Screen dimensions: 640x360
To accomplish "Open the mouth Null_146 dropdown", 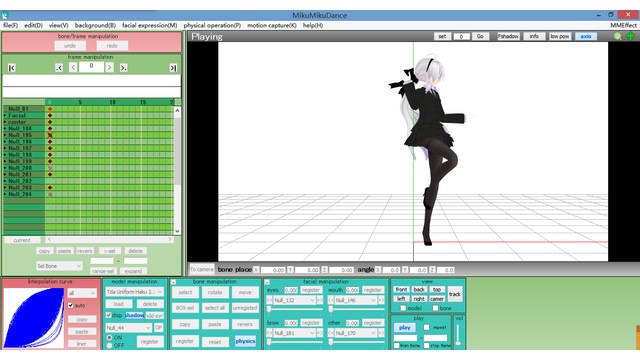I will 356,300.
